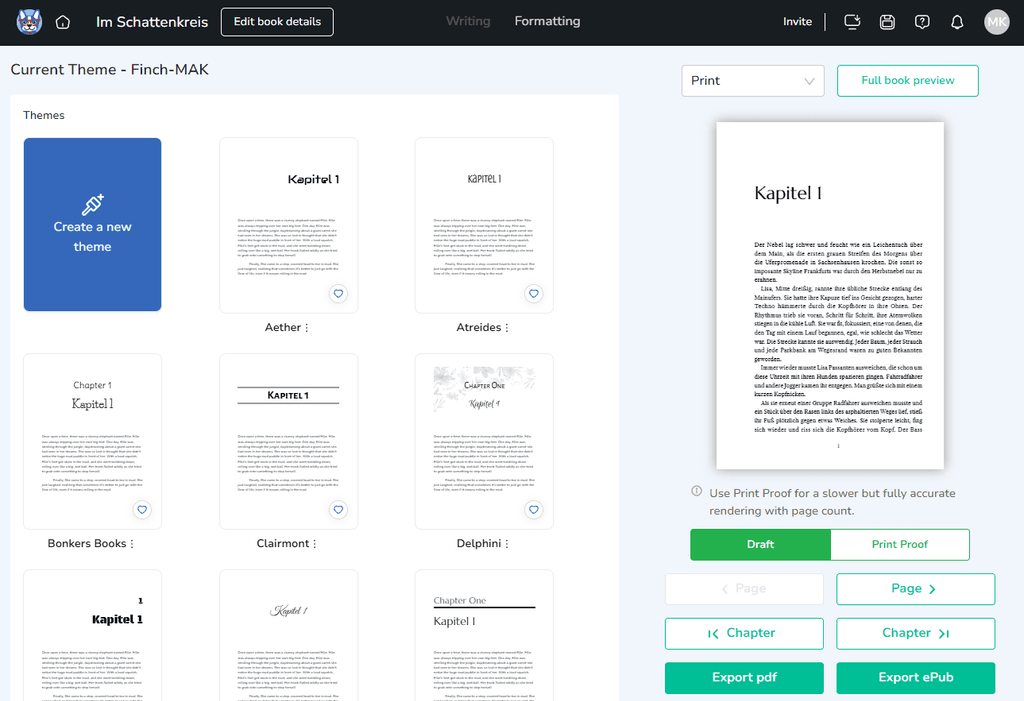The height and width of the screenshot is (701, 1024).
Task: Switch to the Writing tab
Action: pyautogui.click(x=468, y=22)
